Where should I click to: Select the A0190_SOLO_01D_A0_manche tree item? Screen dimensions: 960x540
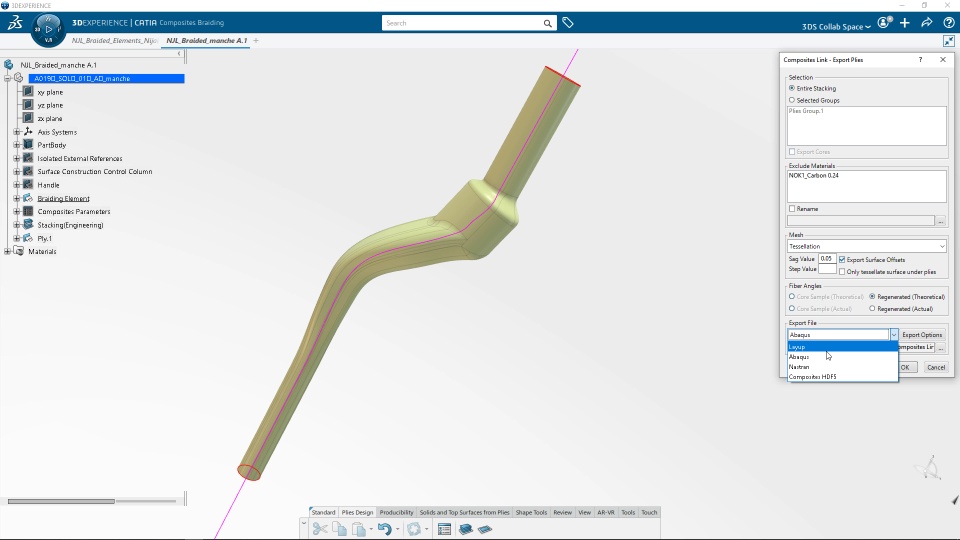pyautogui.click(x=107, y=78)
